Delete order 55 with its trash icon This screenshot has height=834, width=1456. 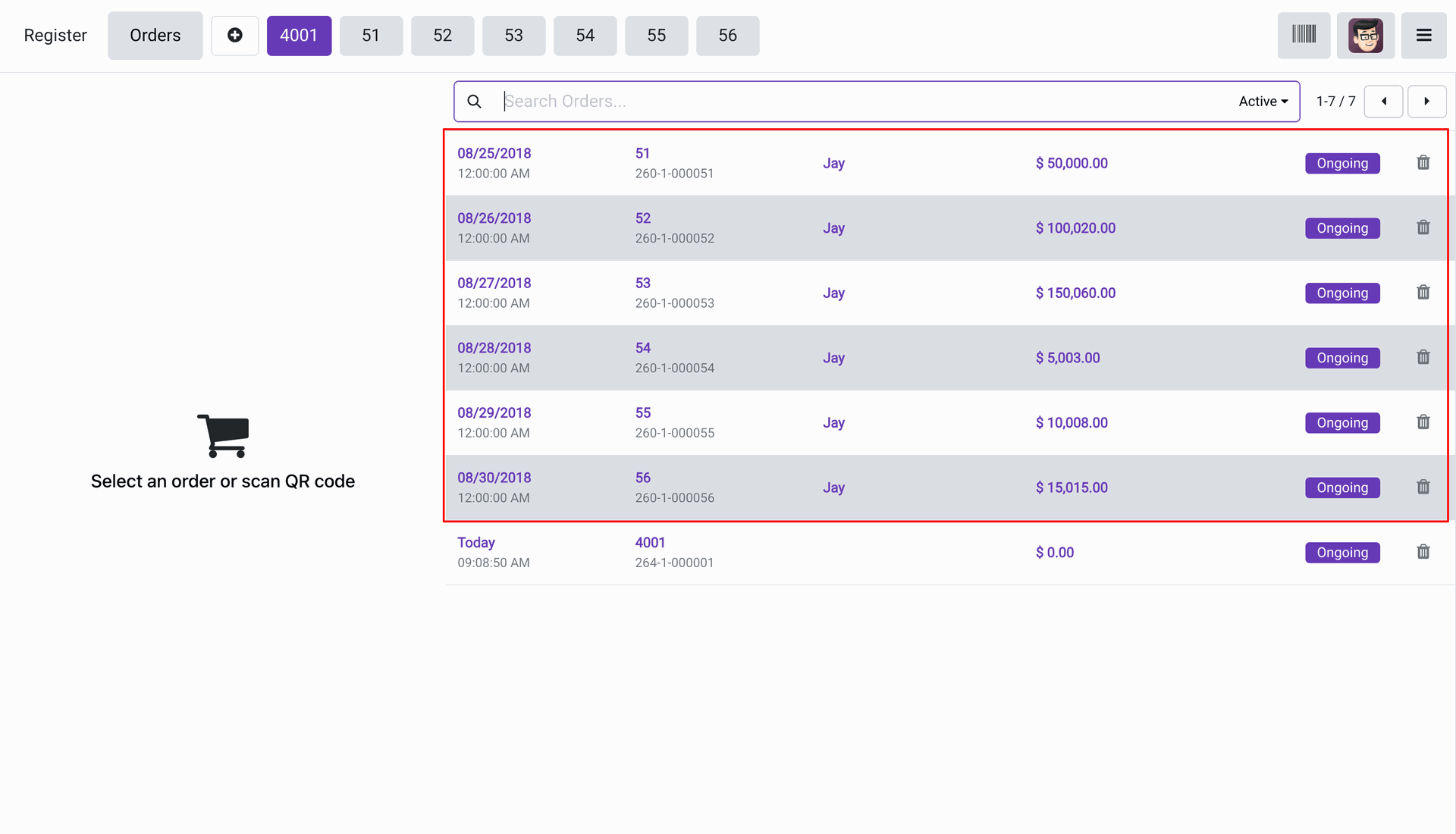click(x=1423, y=422)
